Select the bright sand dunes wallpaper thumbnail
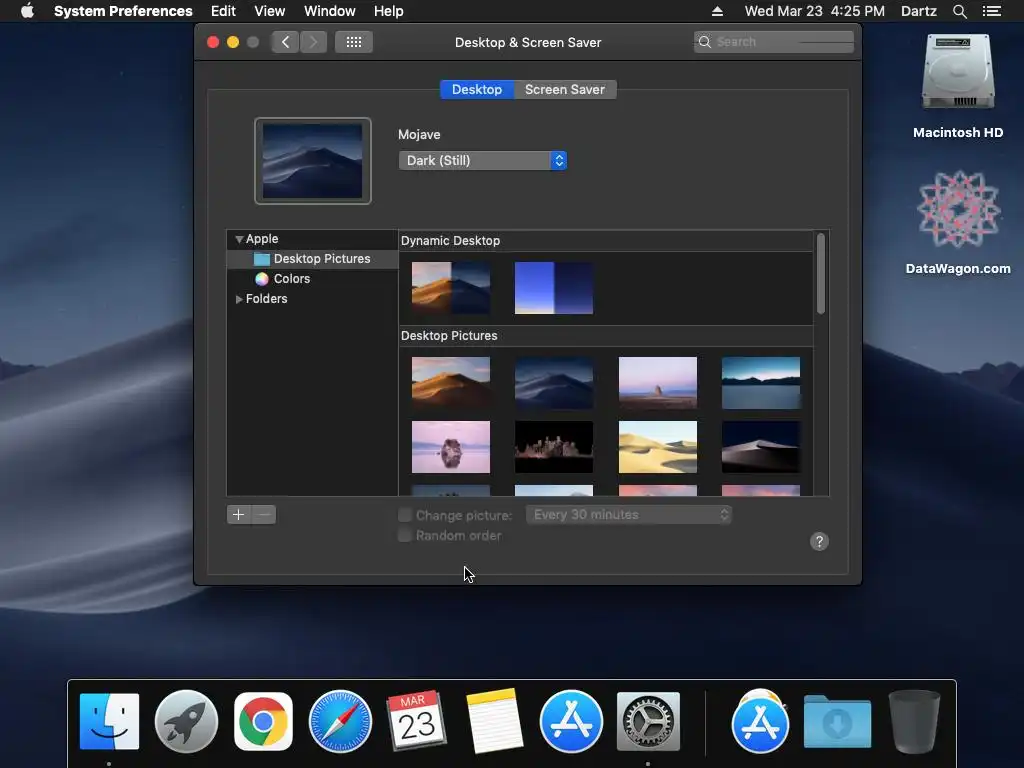Screen dimensions: 1024x768 click(x=658, y=447)
